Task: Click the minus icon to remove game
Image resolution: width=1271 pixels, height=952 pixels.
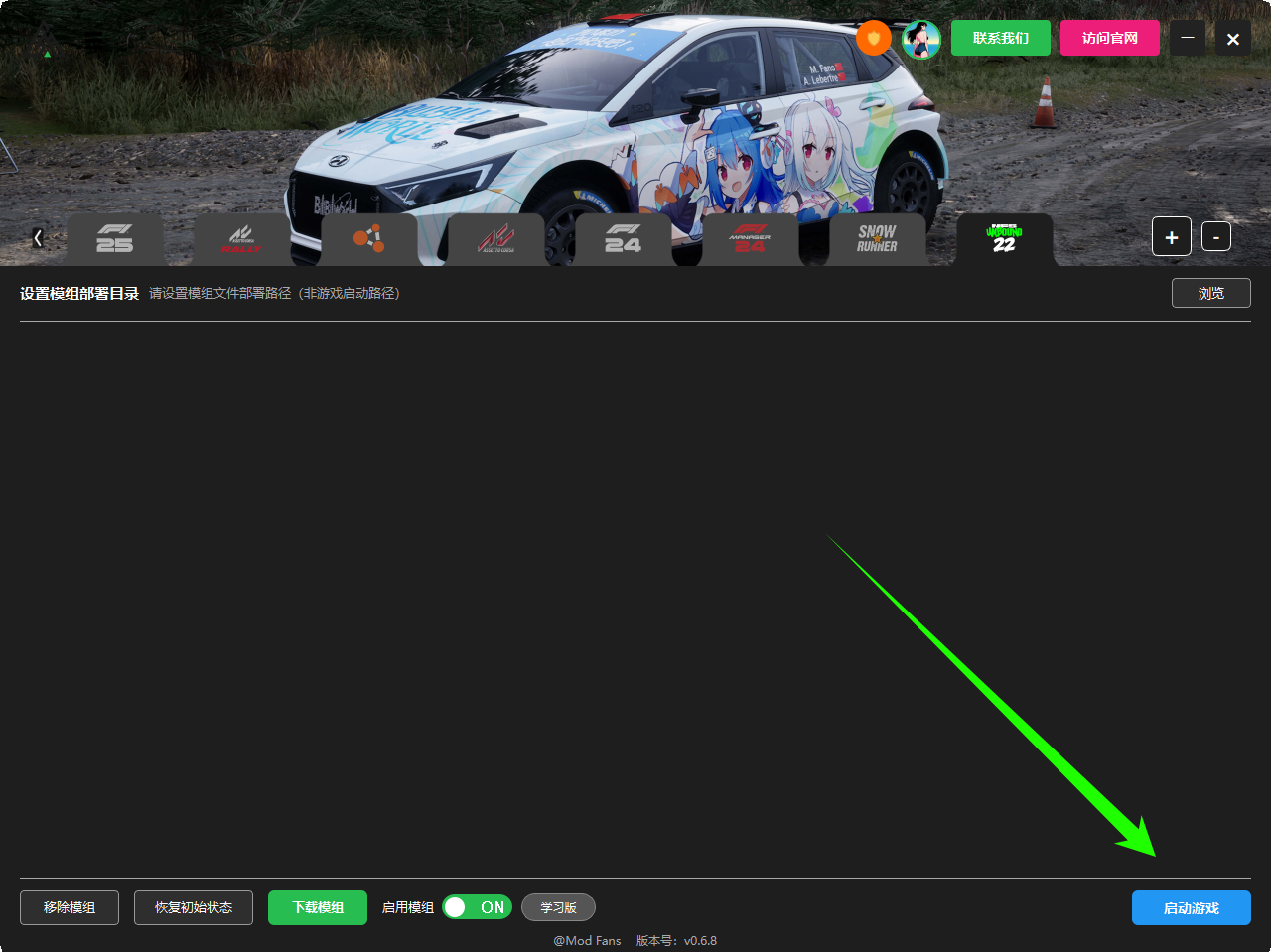Action: tap(1216, 237)
